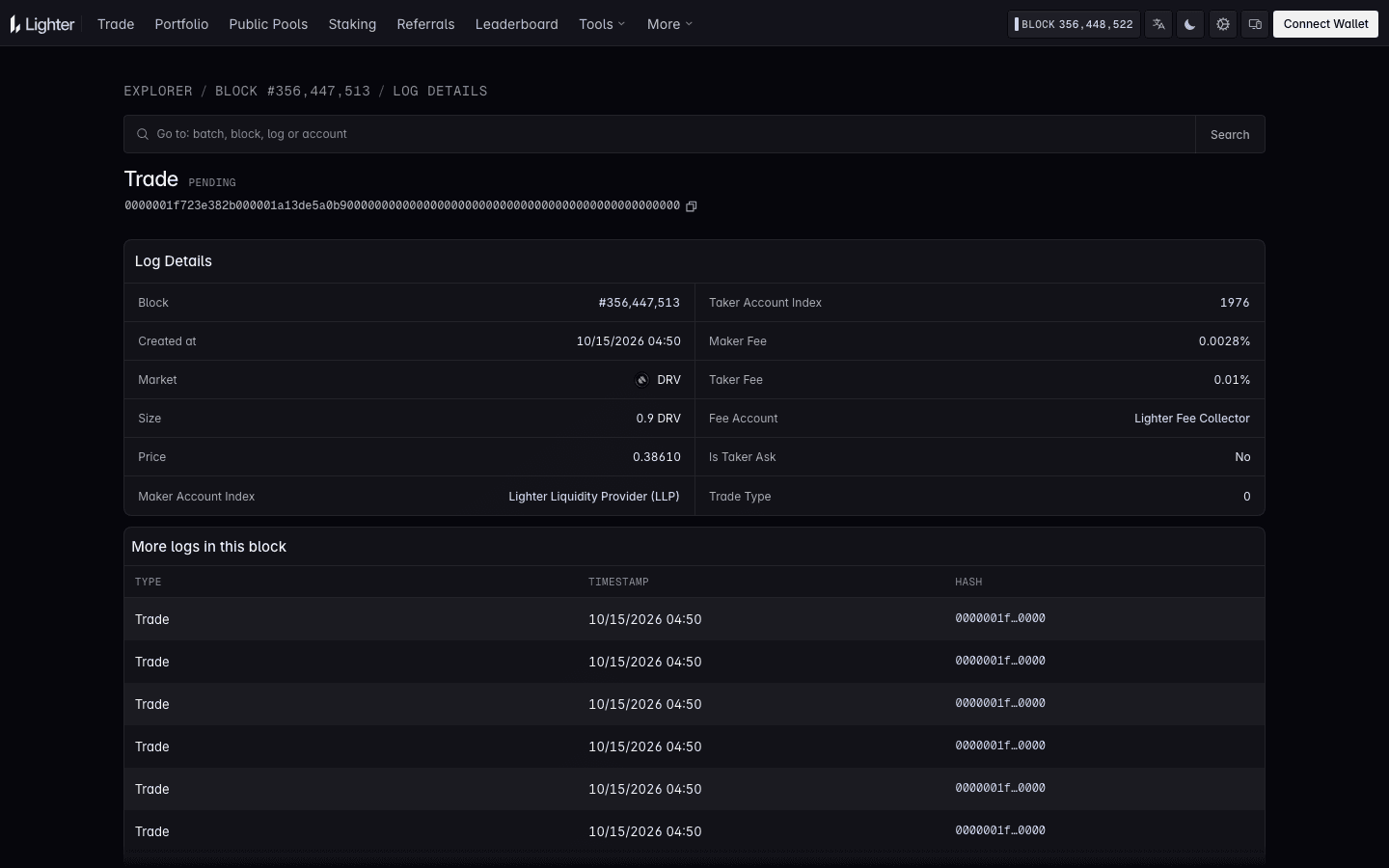Open taker account 1976
1389x868 pixels.
click(1235, 303)
